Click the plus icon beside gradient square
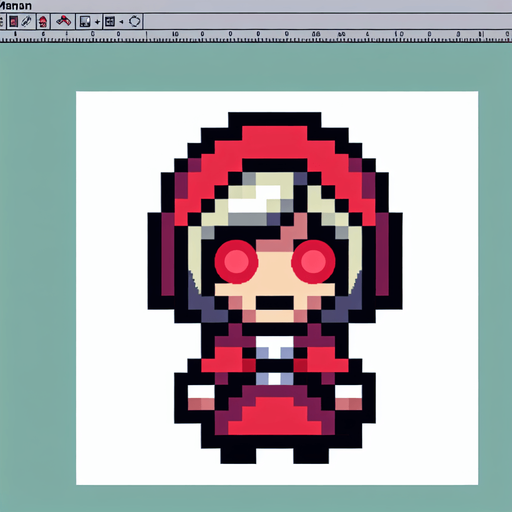The height and width of the screenshot is (512, 512). pyautogui.click(x=97, y=22)
